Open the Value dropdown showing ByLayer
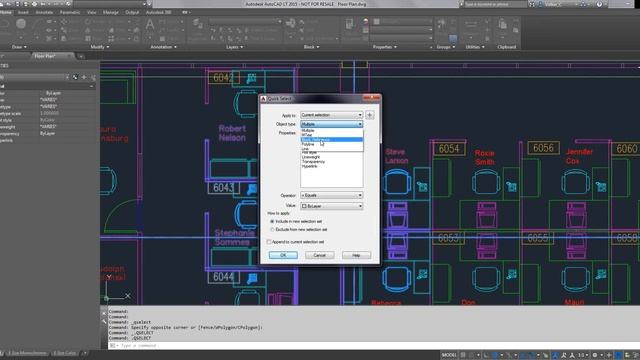640x360 pixels. [x=331, y=206]
